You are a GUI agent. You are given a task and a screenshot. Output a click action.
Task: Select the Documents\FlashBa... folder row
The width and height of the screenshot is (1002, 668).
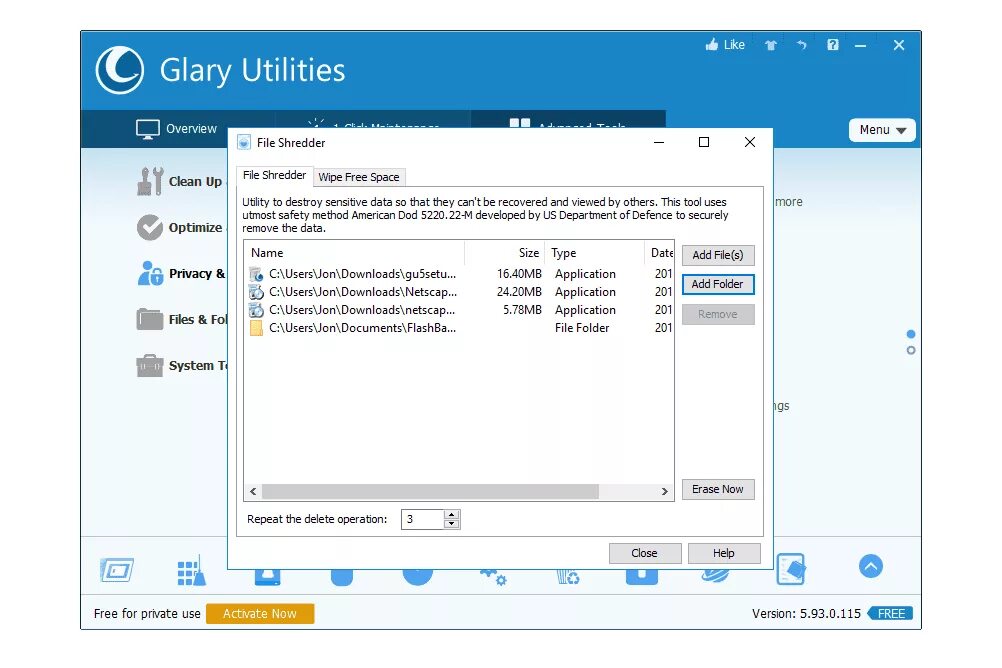[459, 328]
